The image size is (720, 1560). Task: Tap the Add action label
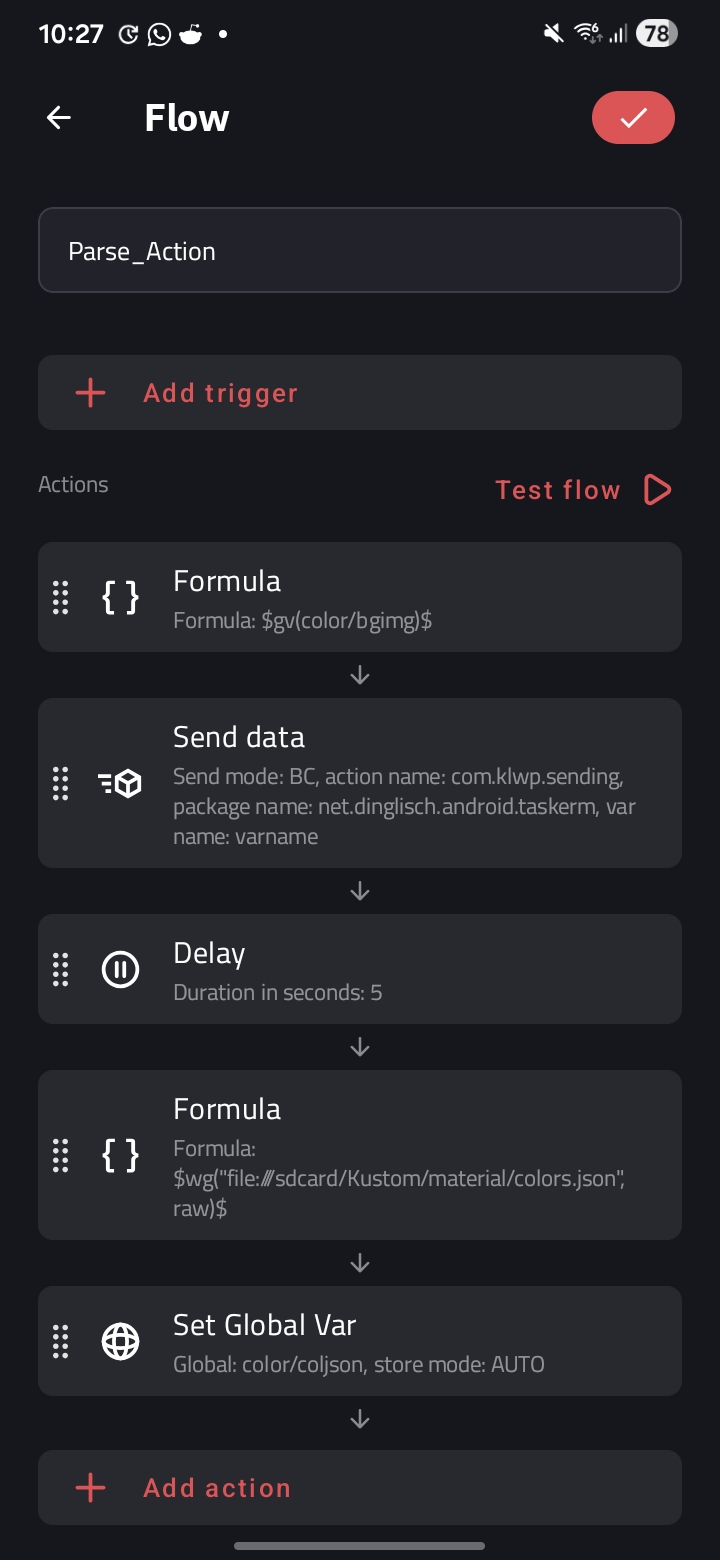[217, 1488]
